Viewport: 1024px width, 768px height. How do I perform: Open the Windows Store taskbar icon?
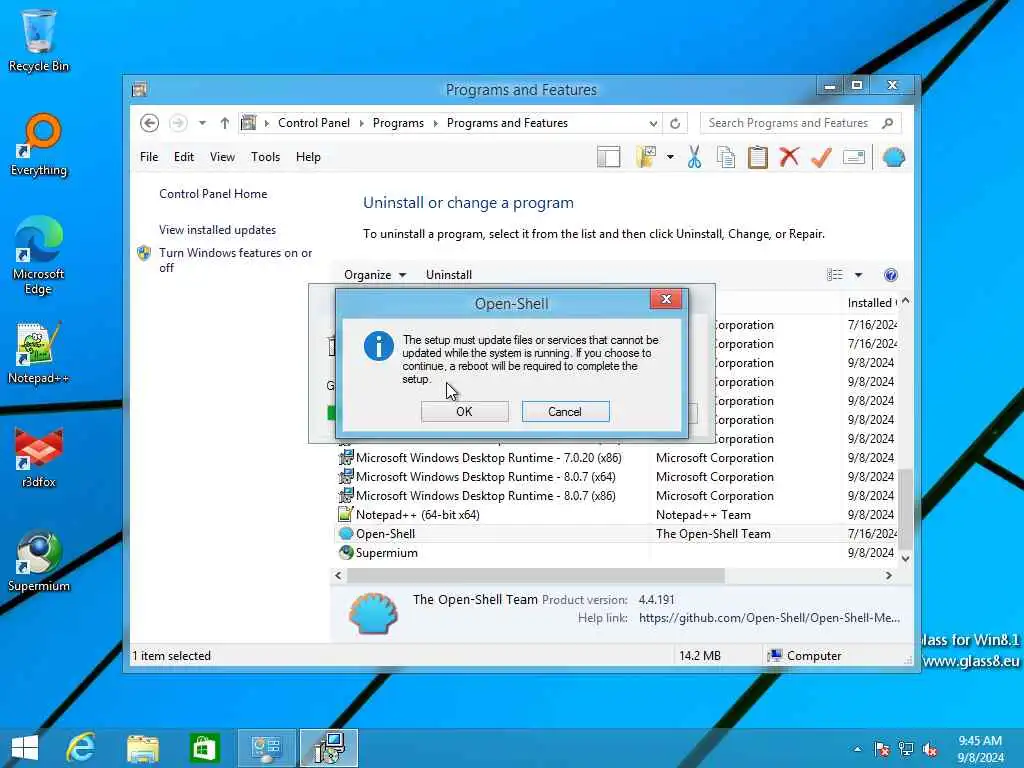coord(204,748)
